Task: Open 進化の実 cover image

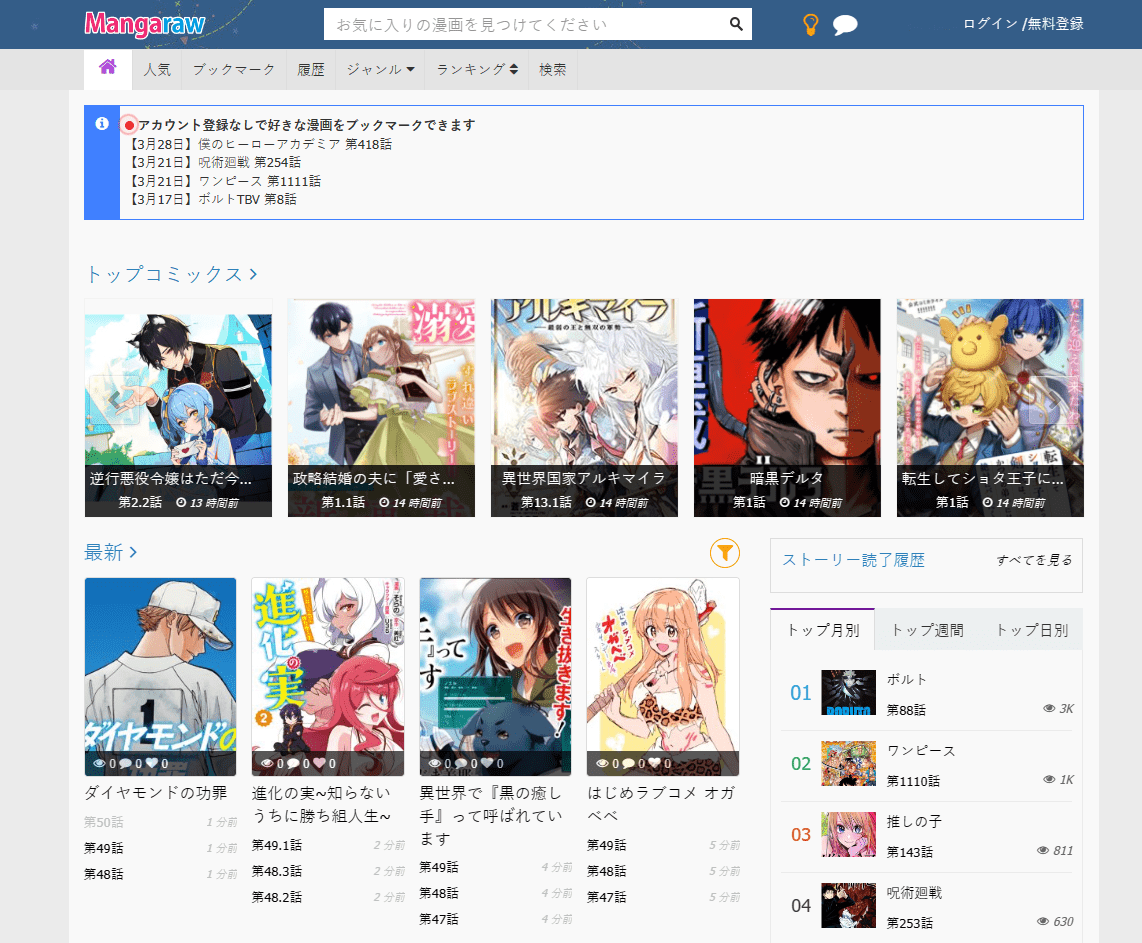Action: (x=328, y=676)
